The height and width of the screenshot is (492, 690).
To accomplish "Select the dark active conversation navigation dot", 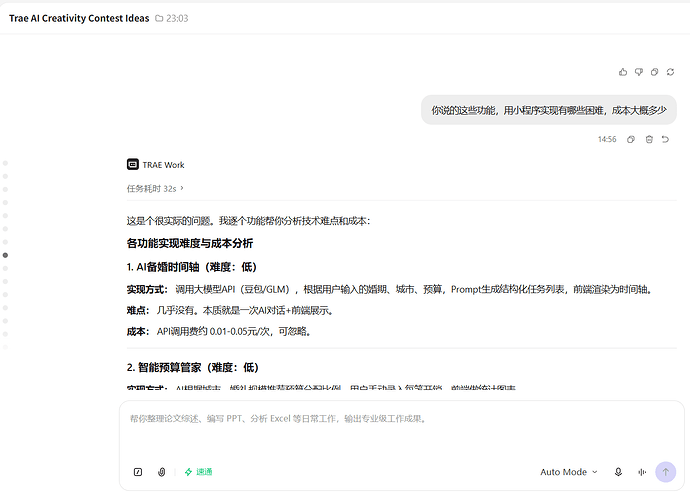I will point(5,255).
